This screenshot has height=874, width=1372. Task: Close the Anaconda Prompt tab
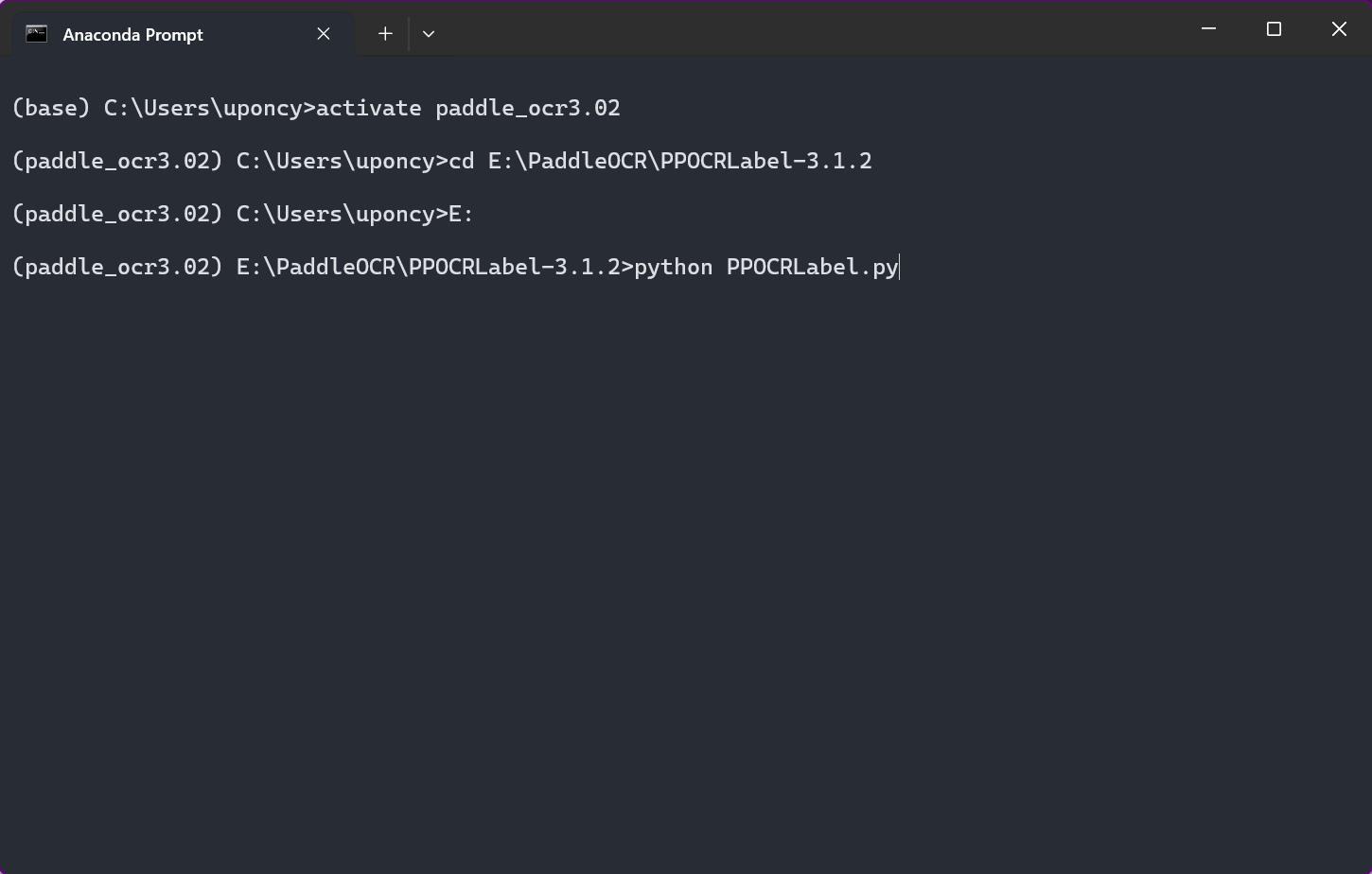pyautogui.click(x=324, y=34)
